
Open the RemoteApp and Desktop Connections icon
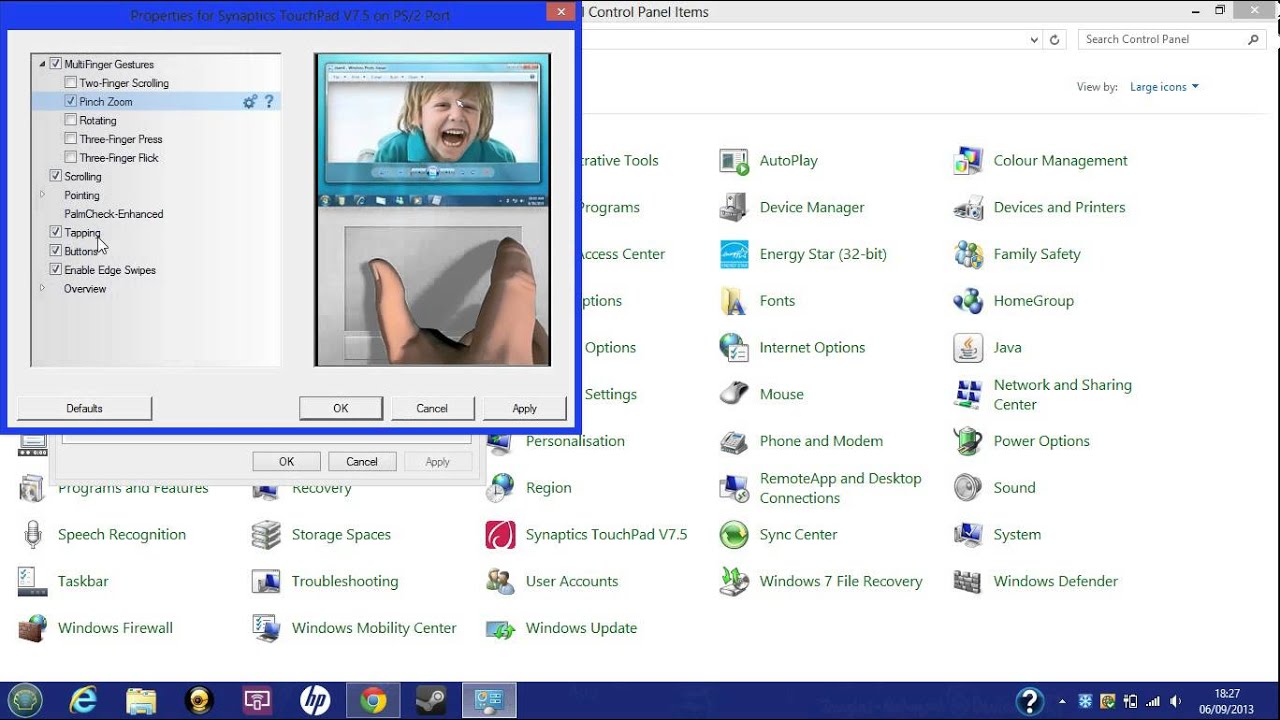pos(734,488)
